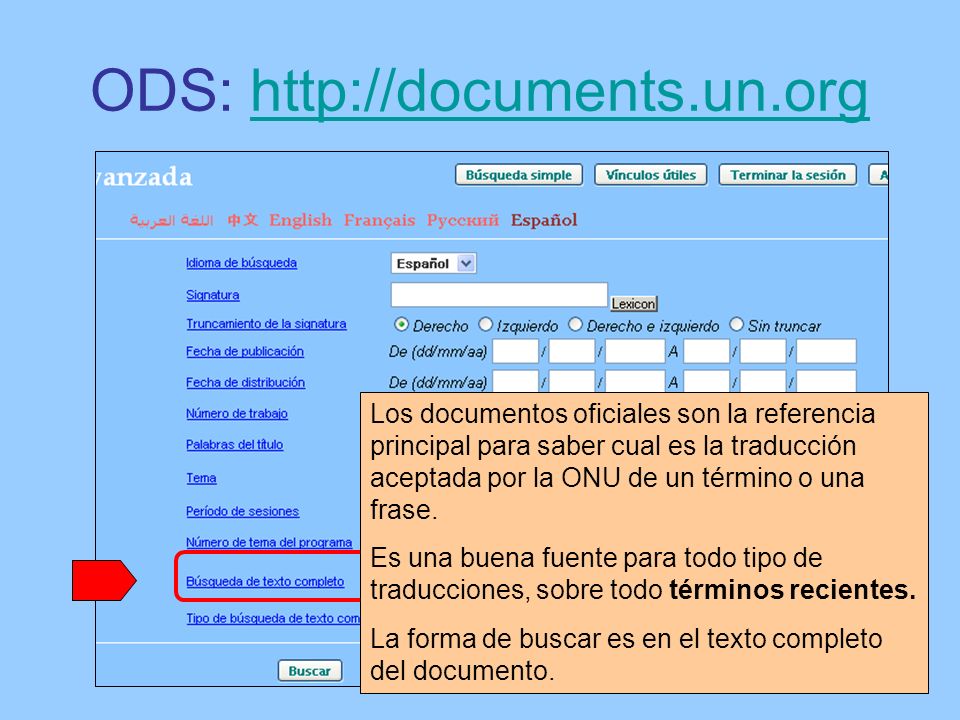The height and width of the screenshot is (720, 960).
Task: Open the Período de sesiones link
Action: click(x=242, y=511)
